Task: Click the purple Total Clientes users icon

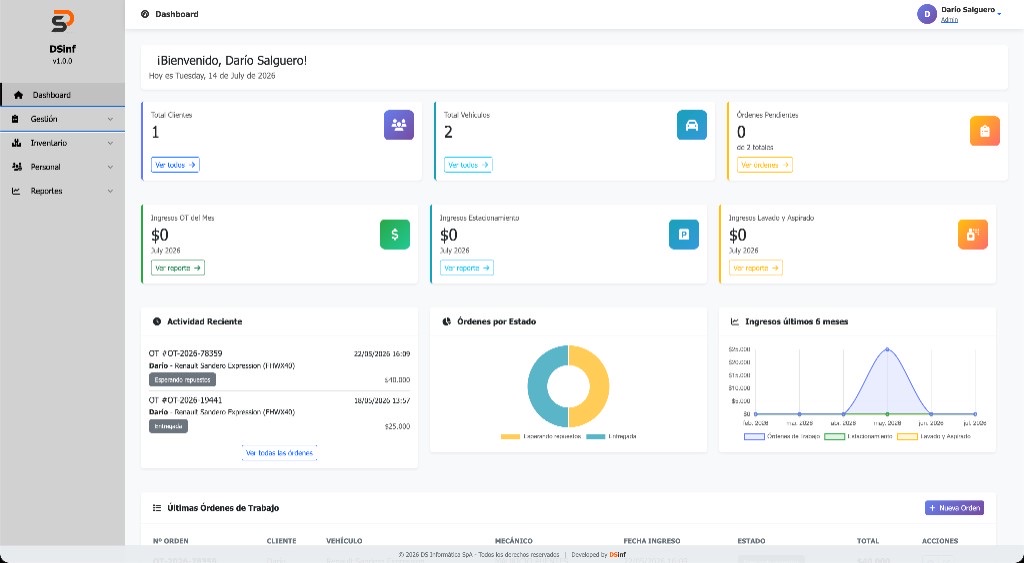Action: click(398, 125)
